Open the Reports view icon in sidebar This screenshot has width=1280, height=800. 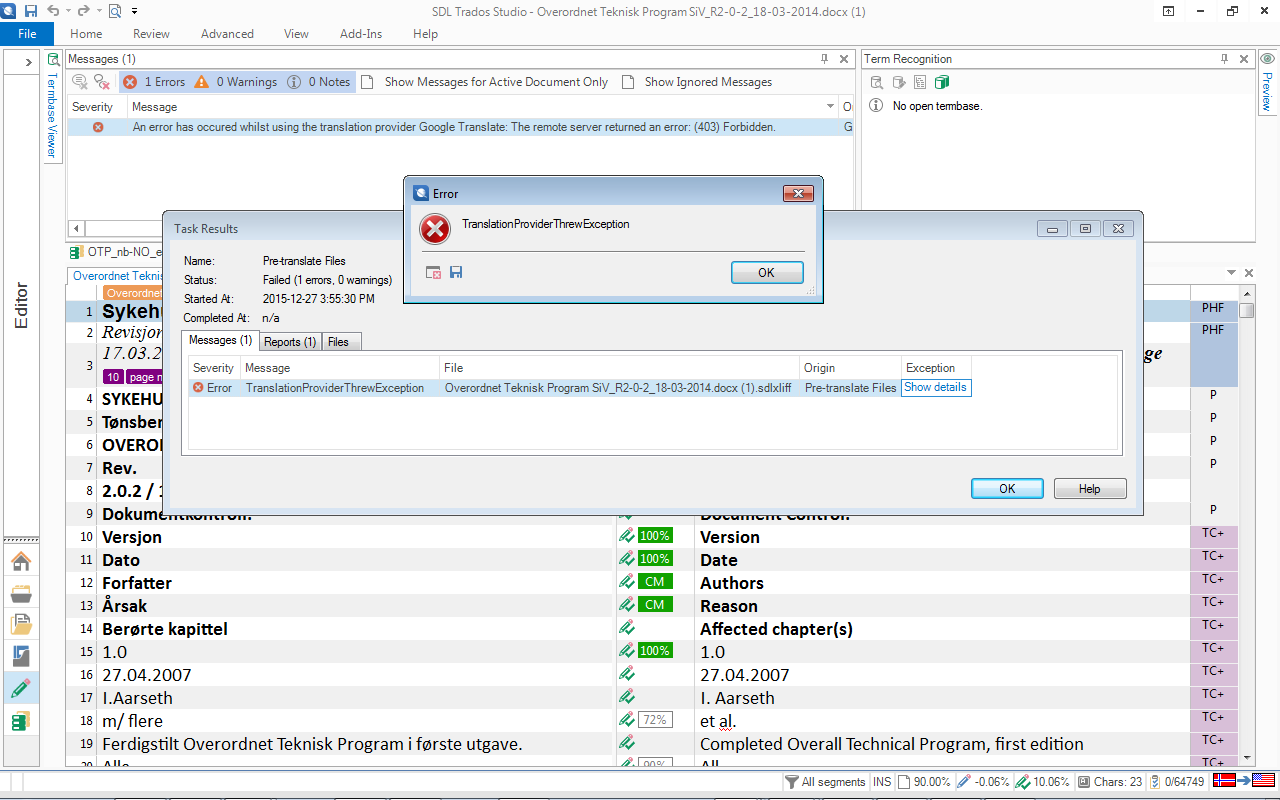[x=20, y=657]
